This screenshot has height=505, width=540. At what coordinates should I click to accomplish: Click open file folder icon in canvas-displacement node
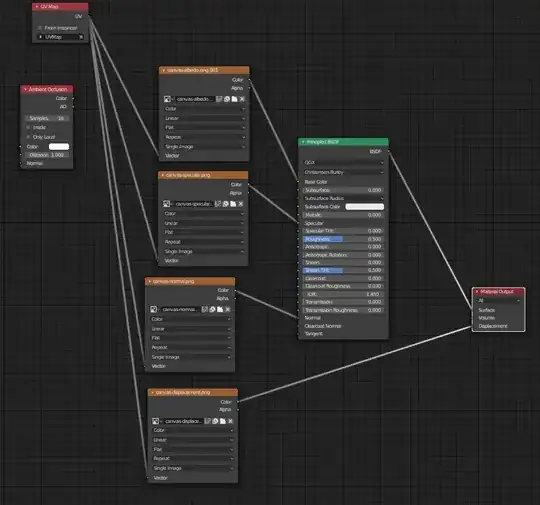[223, 421]
